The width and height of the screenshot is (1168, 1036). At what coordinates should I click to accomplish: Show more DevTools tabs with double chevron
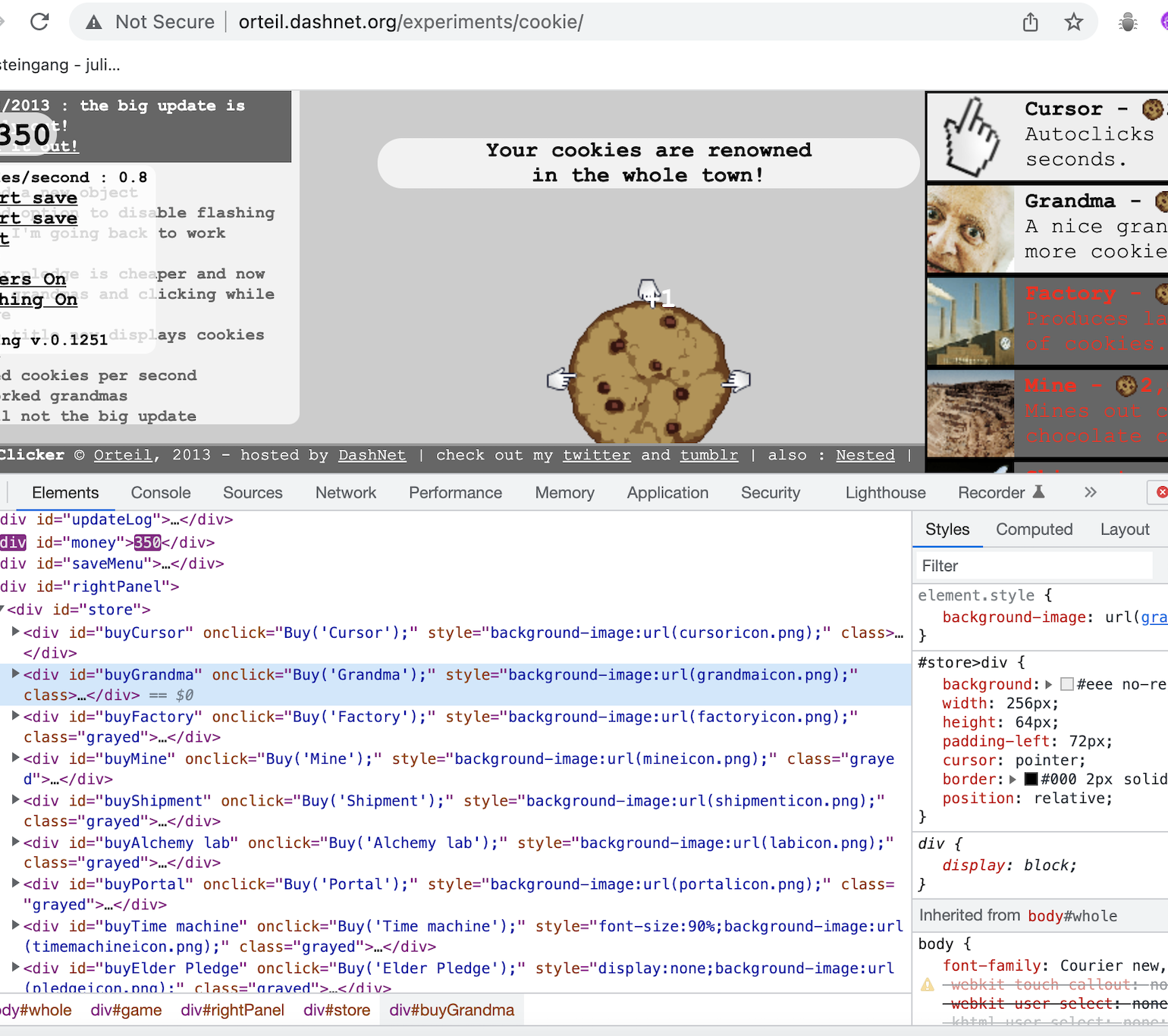click(1091, 492)
